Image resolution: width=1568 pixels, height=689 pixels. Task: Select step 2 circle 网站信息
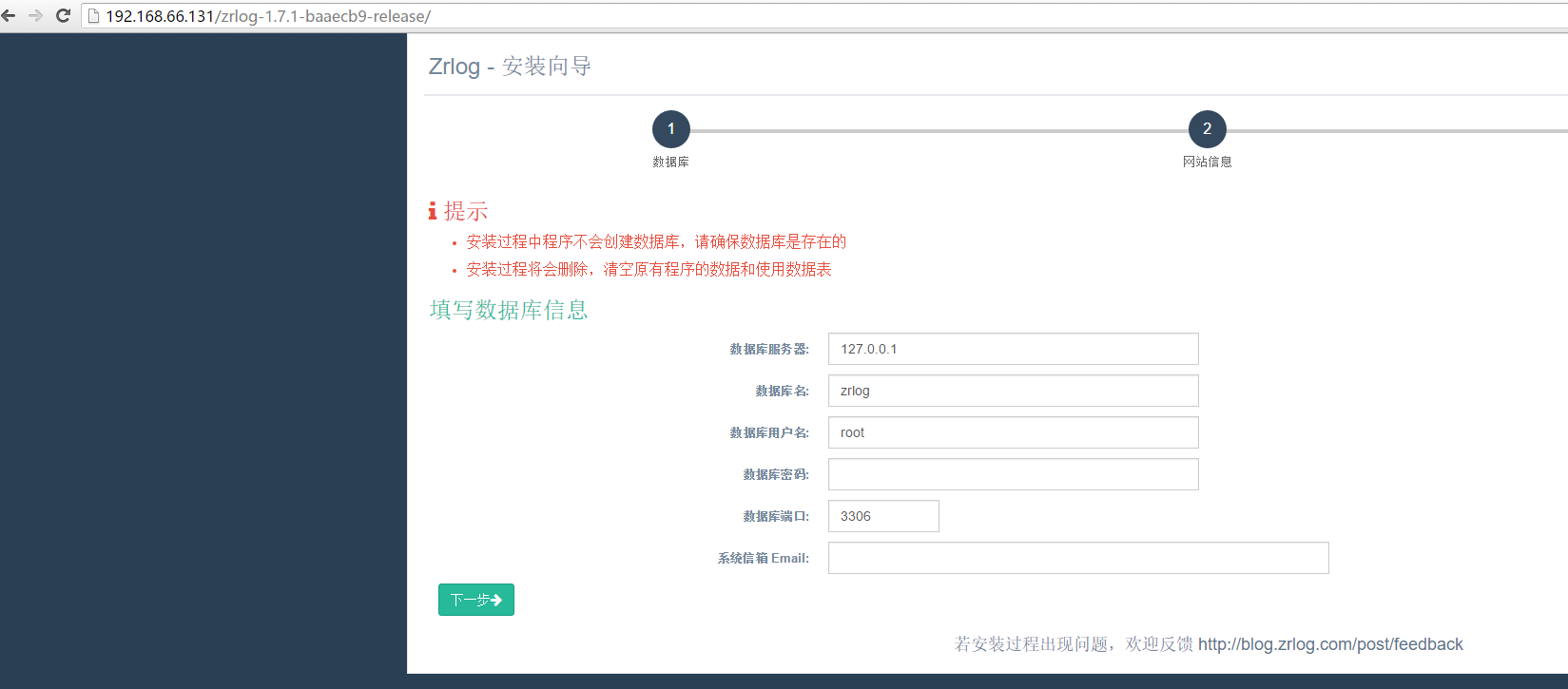click(x=1207, y=129)
